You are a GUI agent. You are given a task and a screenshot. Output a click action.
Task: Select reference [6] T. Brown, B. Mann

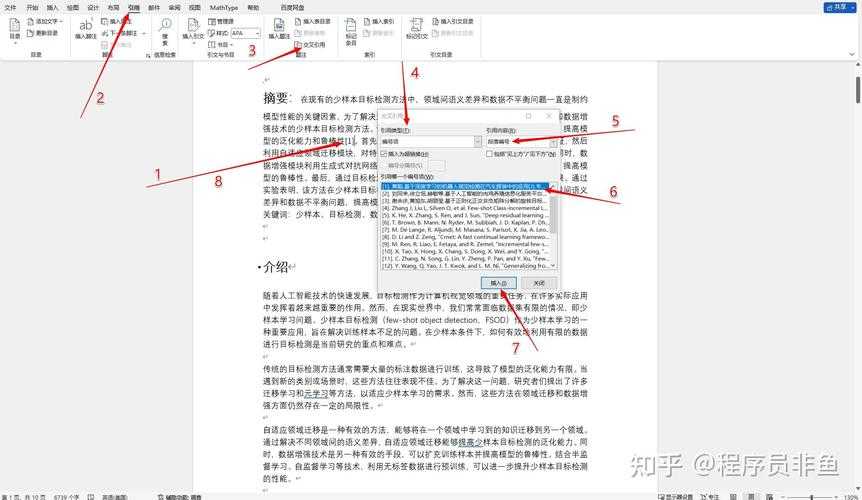point(465,223)
